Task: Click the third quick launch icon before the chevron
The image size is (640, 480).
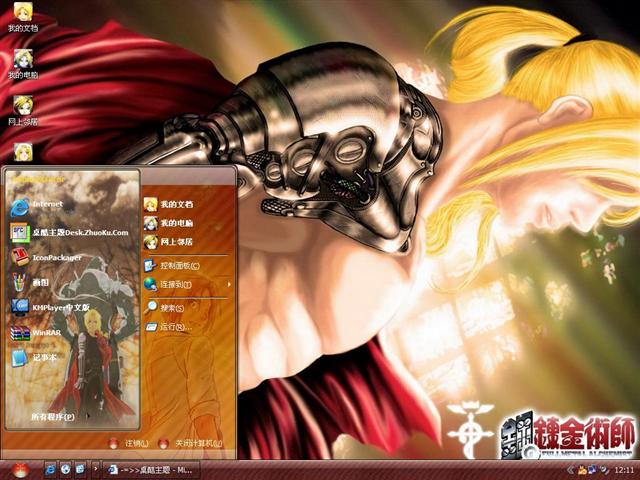Action: pos(80,470)
